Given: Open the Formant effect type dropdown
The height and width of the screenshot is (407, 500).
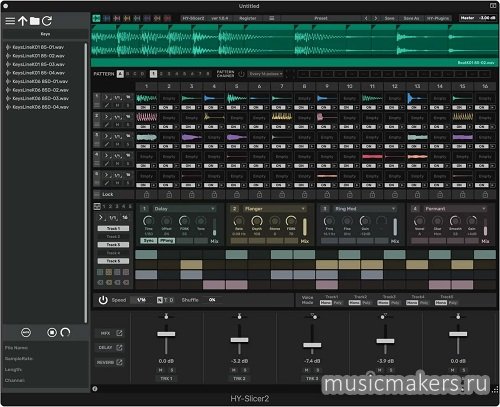Looking at the screenshot, I should pos(455,209).
